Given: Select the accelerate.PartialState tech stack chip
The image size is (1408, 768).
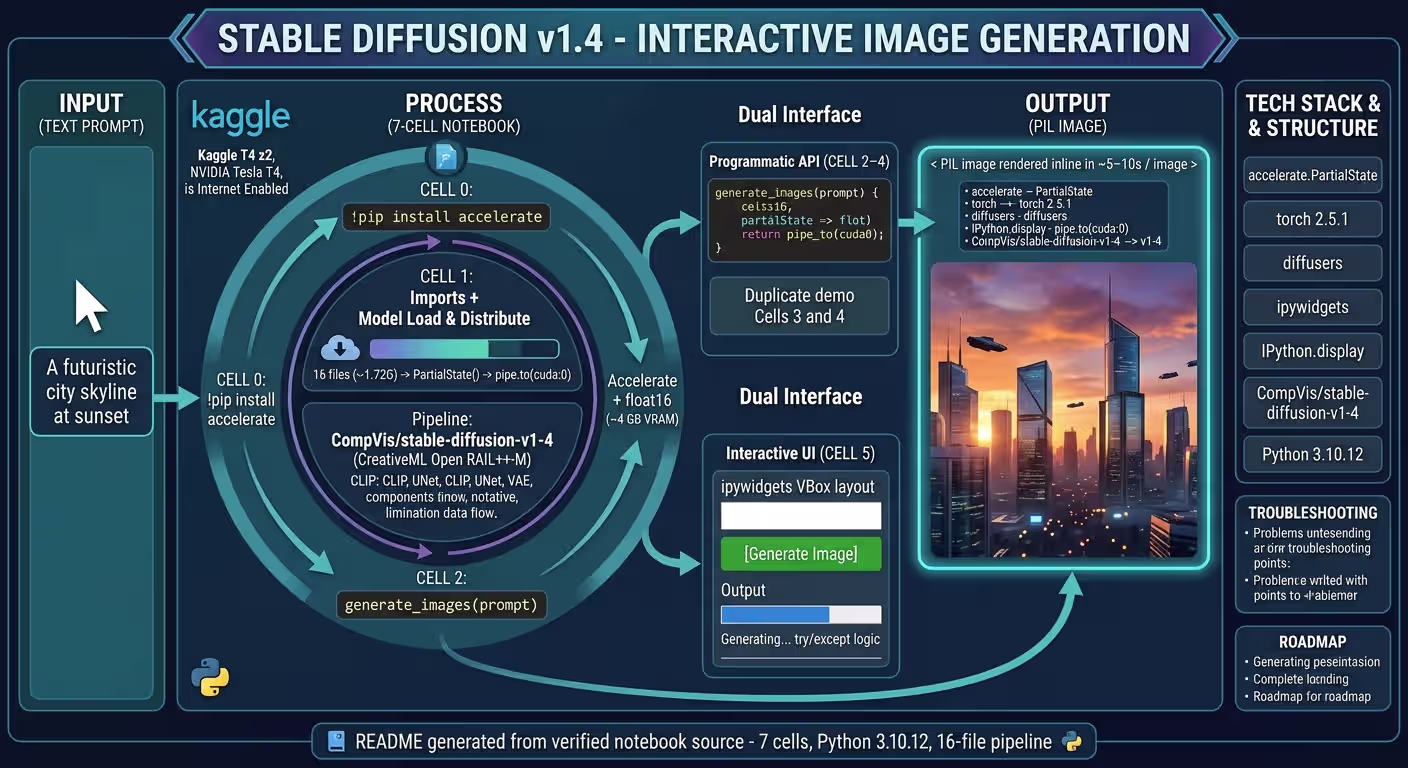Looking at the screenshot, I should point(1313,175).
